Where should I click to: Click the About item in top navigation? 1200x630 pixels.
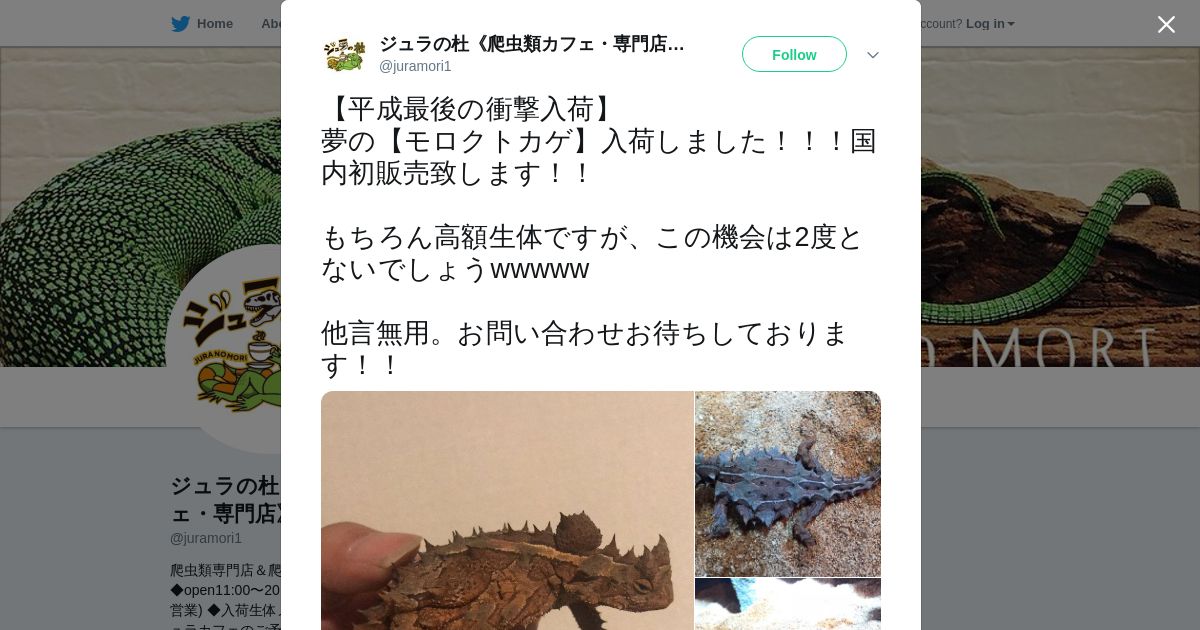coord(270,24)
